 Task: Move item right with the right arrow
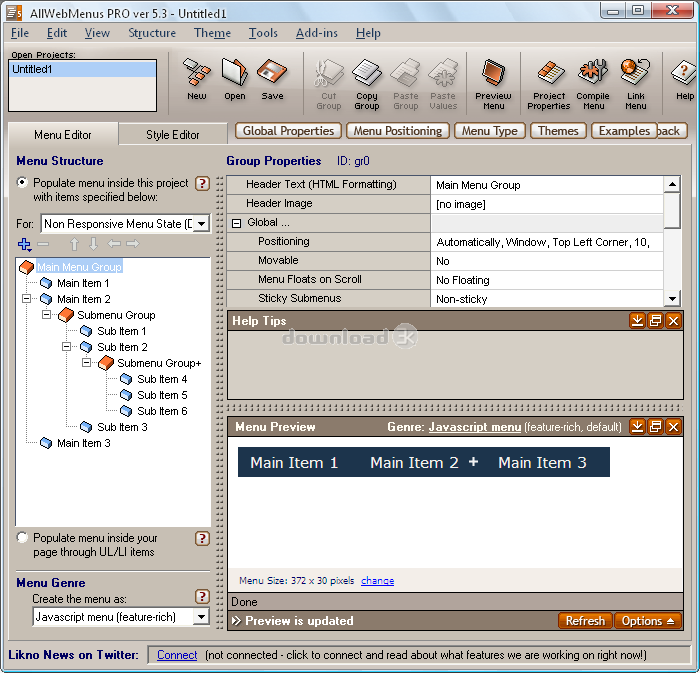tap(133, 244)
